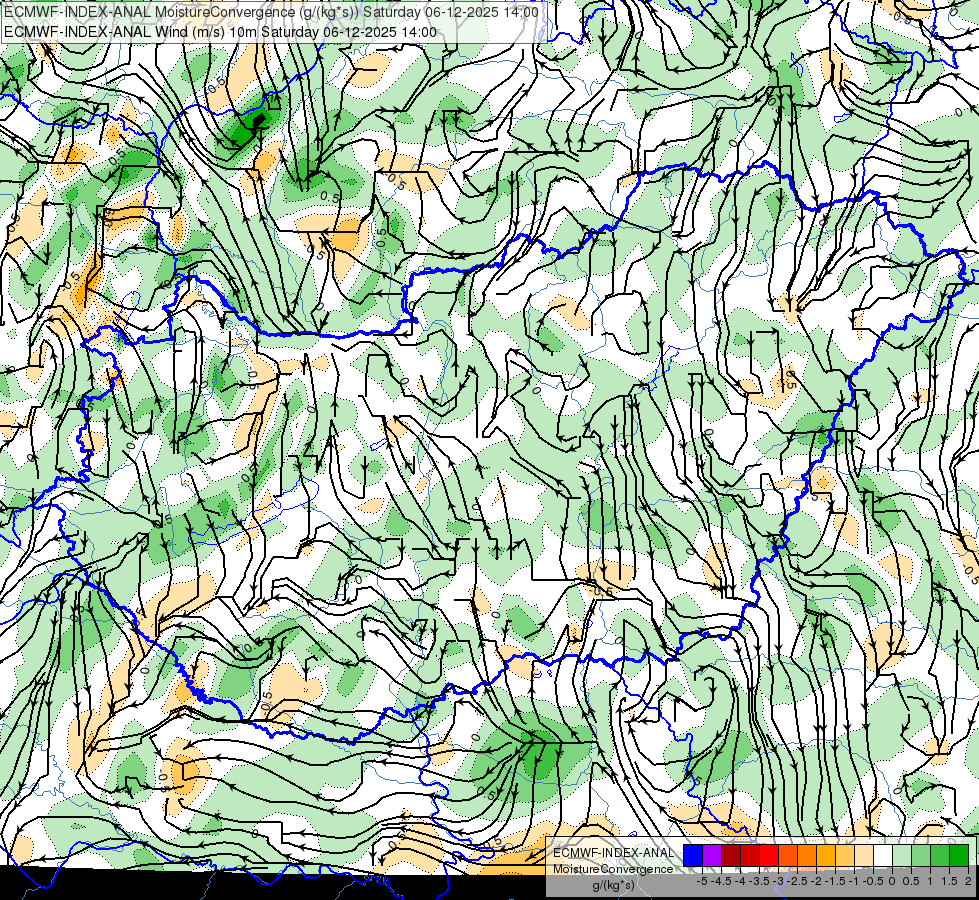Viewport: 979px width, 900px height.
Task: Click the -2.5 legend tick value
Action: pyautogui.click(x=797, y=881)
